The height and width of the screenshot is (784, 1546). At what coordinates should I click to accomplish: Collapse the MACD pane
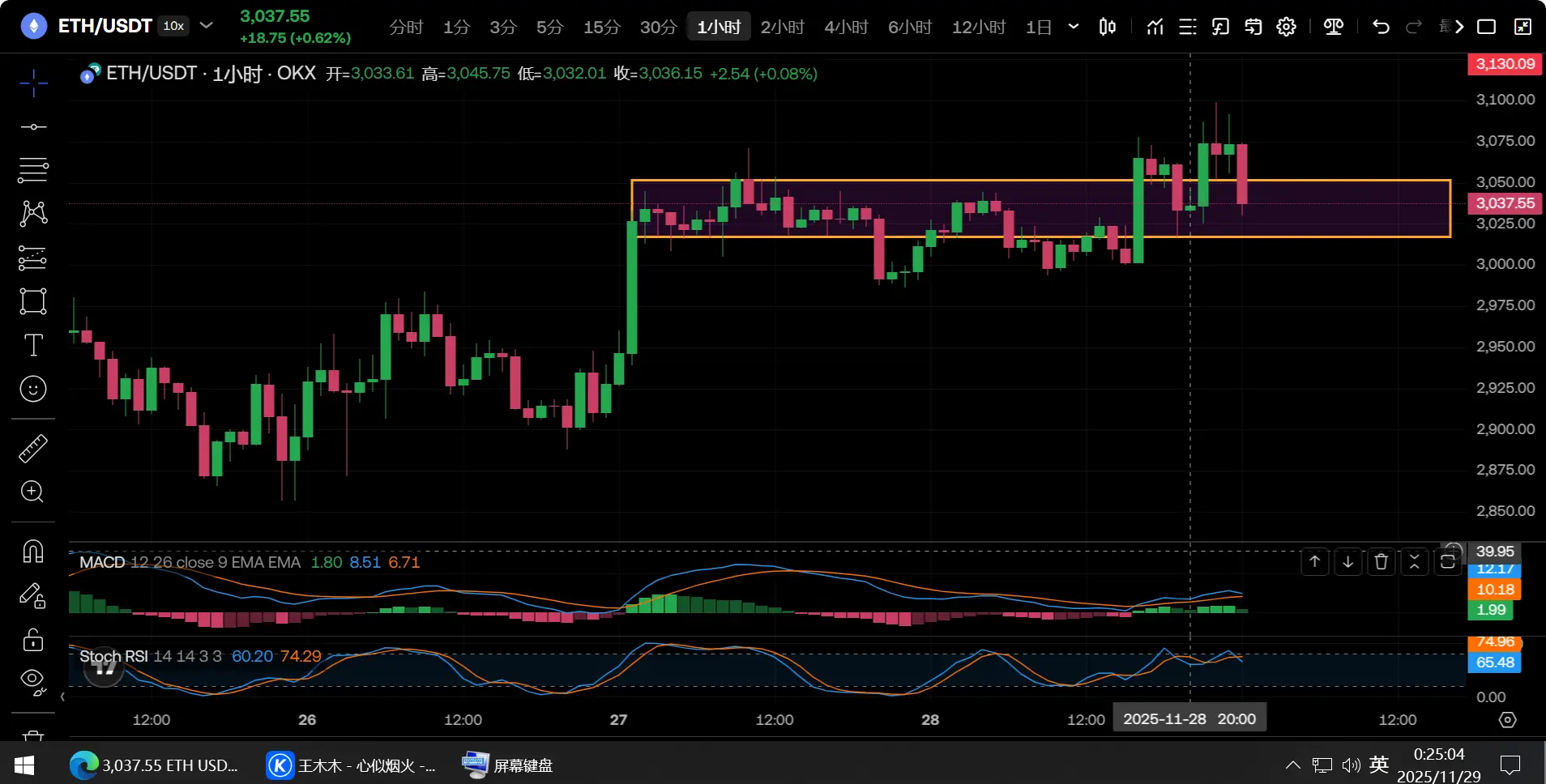[x=1415, y=561]
